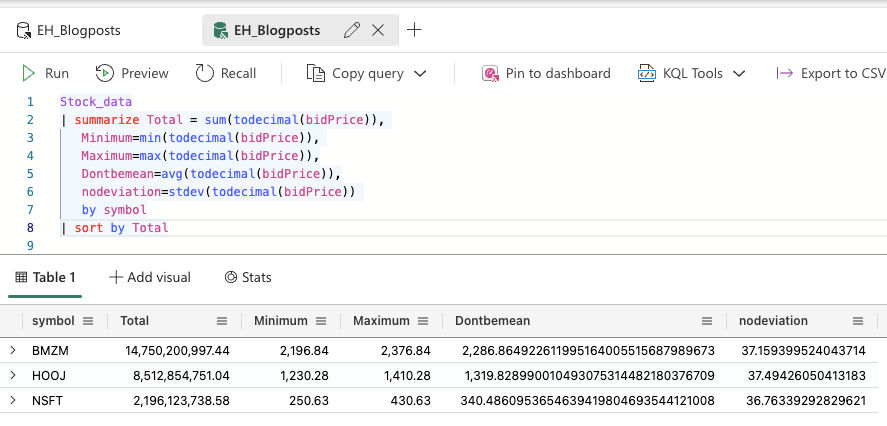Click the Recall icon button
This screenshot has height=426, width=887.
click(x=205, y=73)
